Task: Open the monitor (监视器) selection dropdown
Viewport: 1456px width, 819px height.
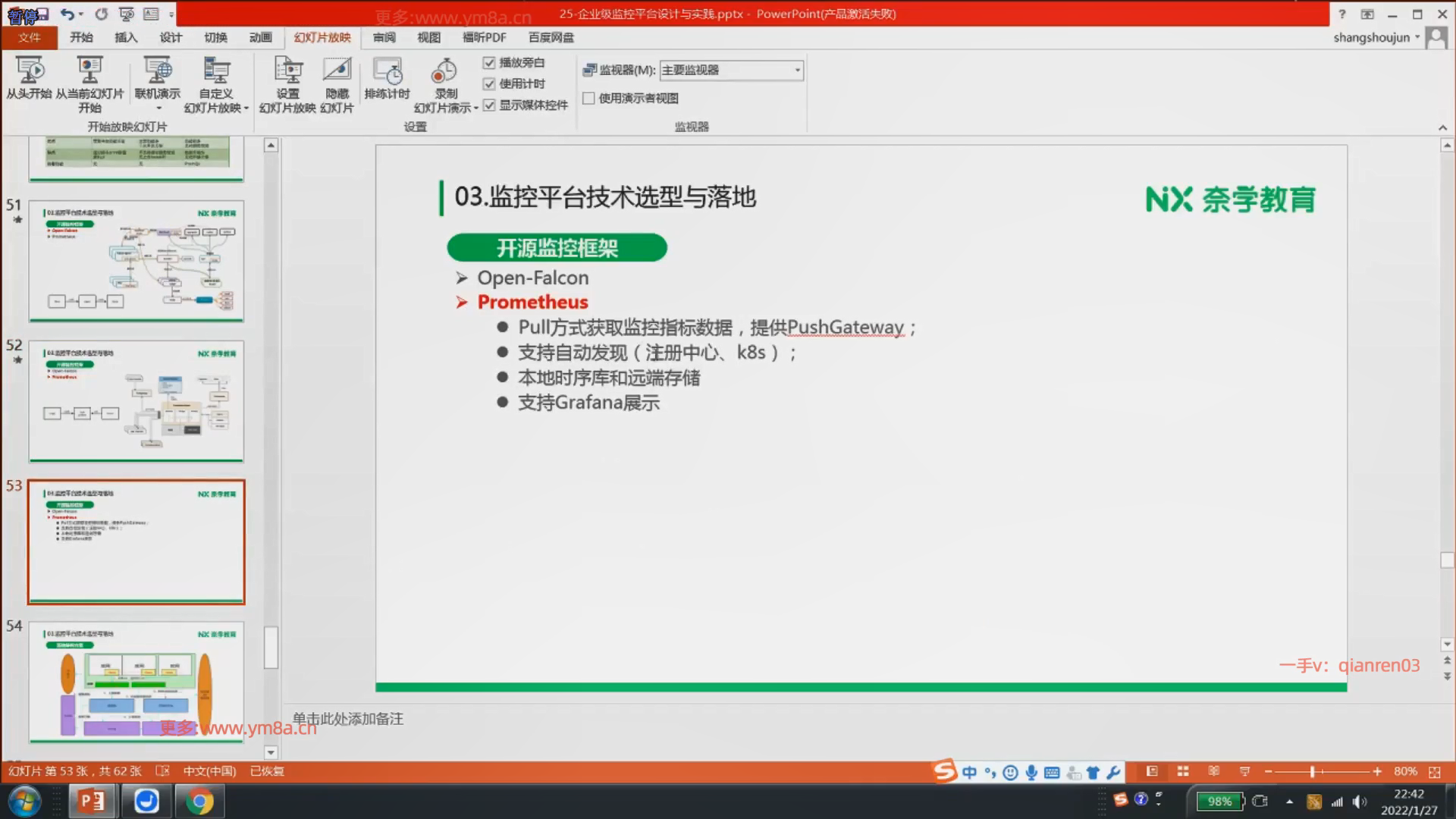Action: click(797, 71)
